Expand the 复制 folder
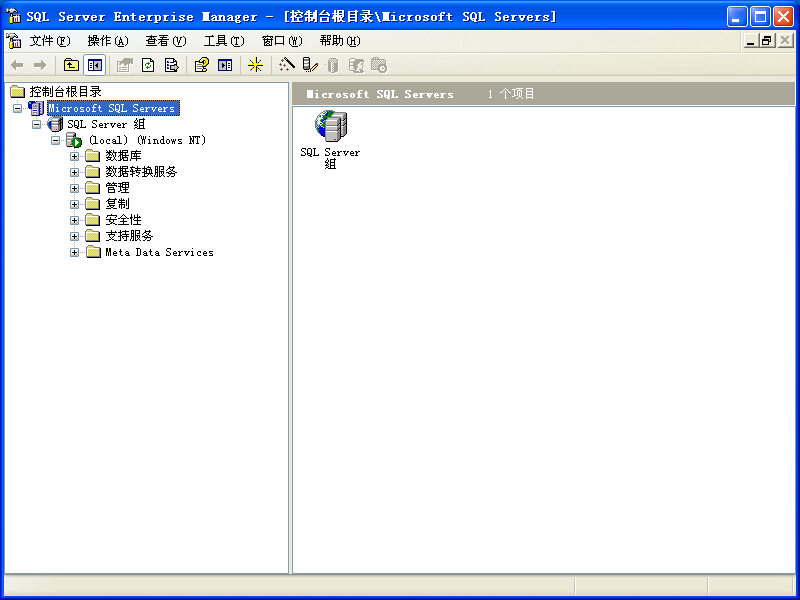This screenshot has height=600, width=800. tap(74, 204)
